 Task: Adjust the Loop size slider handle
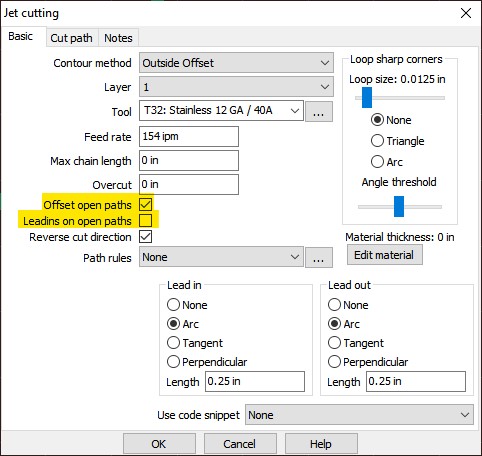coord(367,98)
